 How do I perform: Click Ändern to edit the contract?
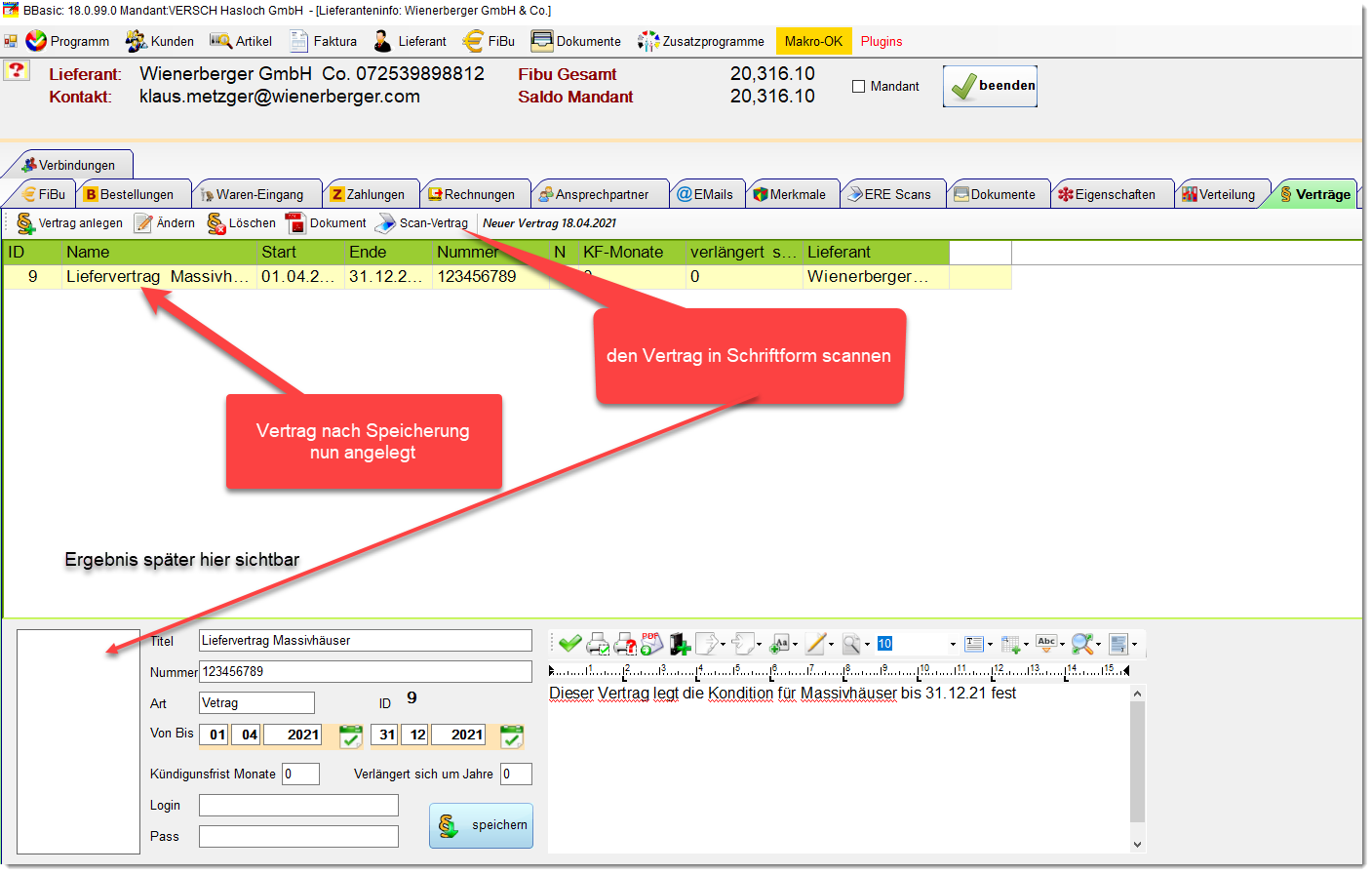click(x=165, y=223)
